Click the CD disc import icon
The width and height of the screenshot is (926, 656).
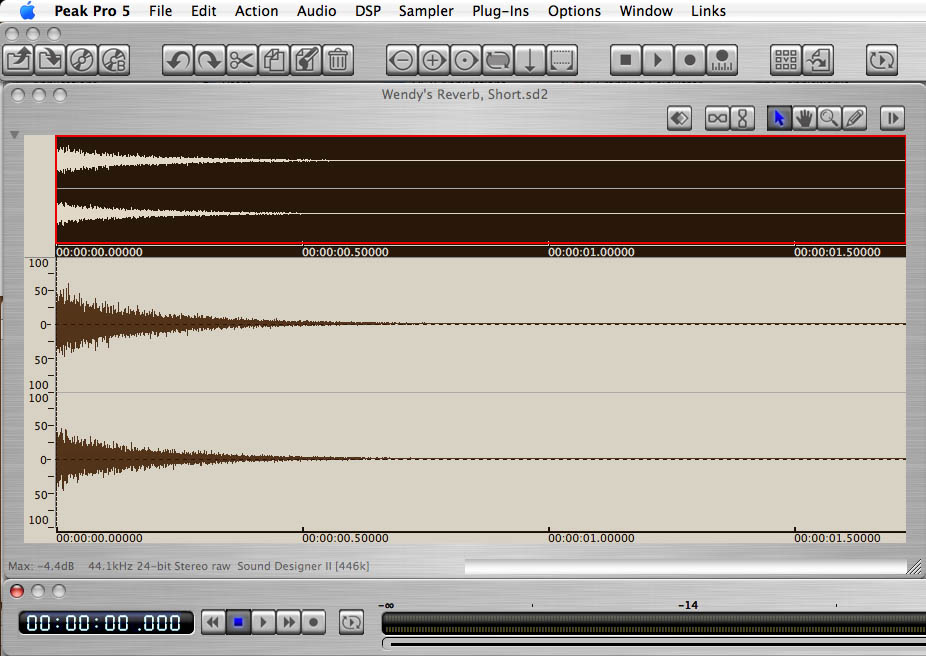[x=82, y=60]
